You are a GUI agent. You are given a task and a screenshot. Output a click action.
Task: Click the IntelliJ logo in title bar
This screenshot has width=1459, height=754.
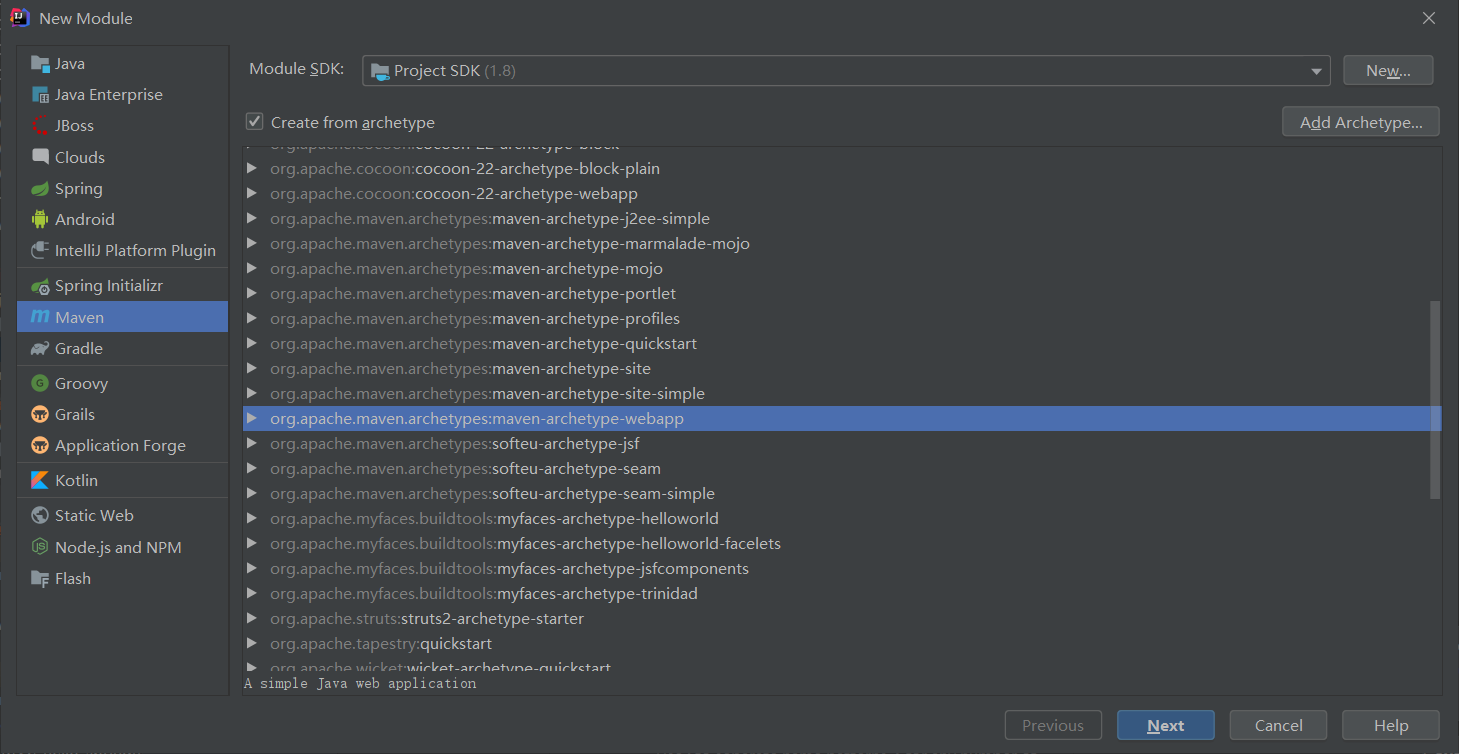tap(19, 17)
